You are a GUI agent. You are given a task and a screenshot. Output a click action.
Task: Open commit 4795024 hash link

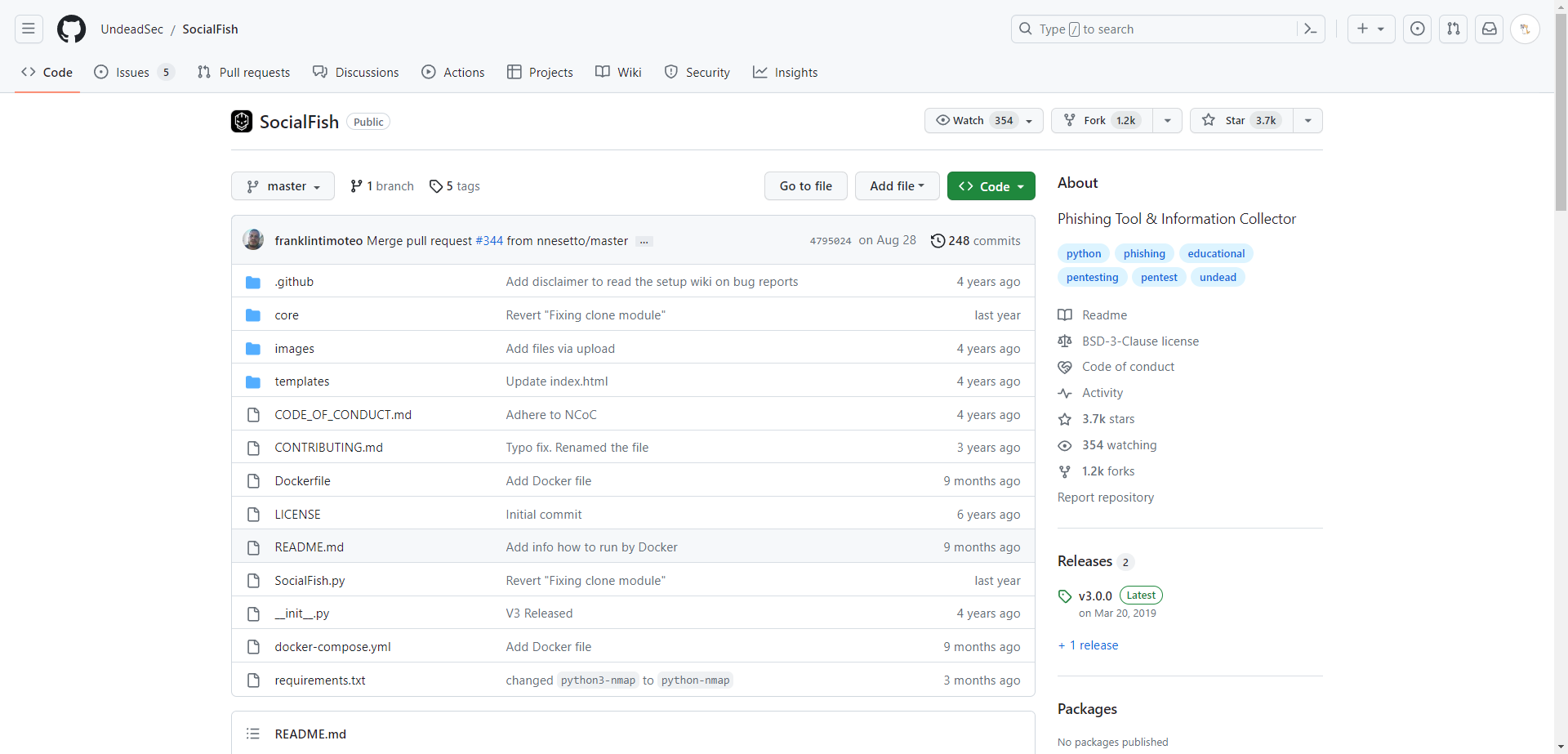point(831,241)
